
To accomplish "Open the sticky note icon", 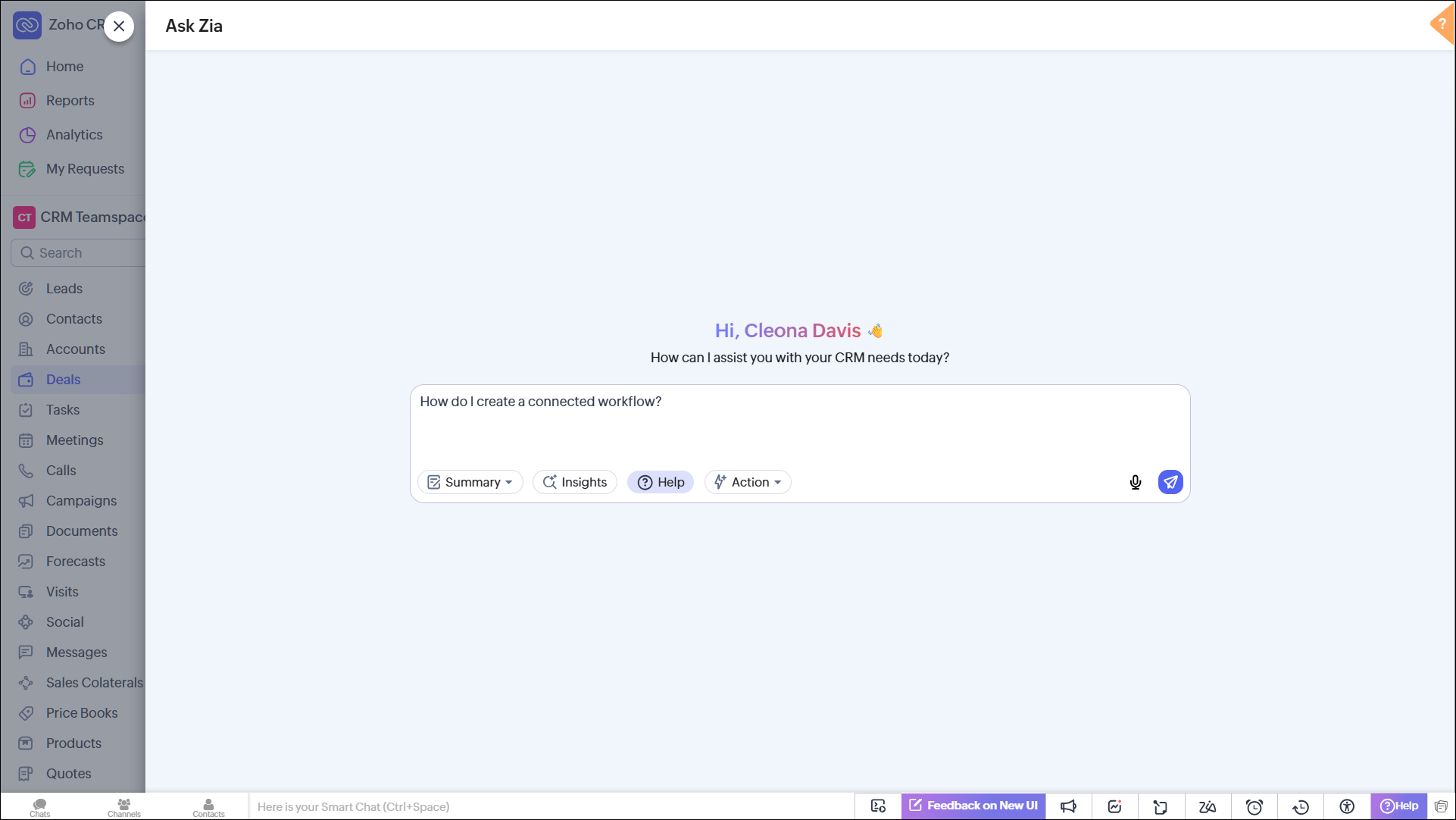I will tap(1161, 806).
